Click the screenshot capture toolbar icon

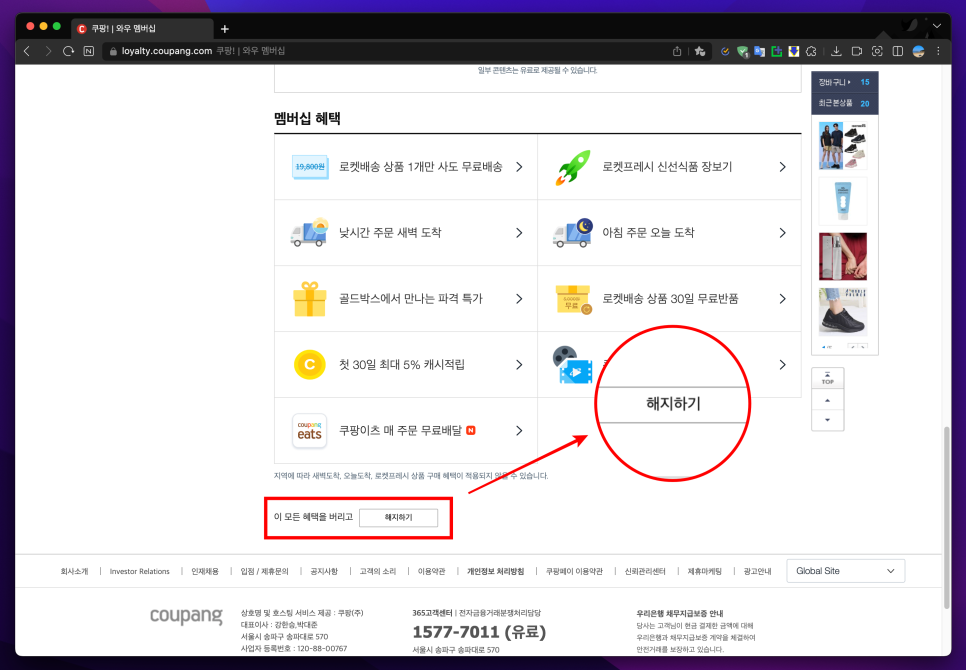pos(877,51)
